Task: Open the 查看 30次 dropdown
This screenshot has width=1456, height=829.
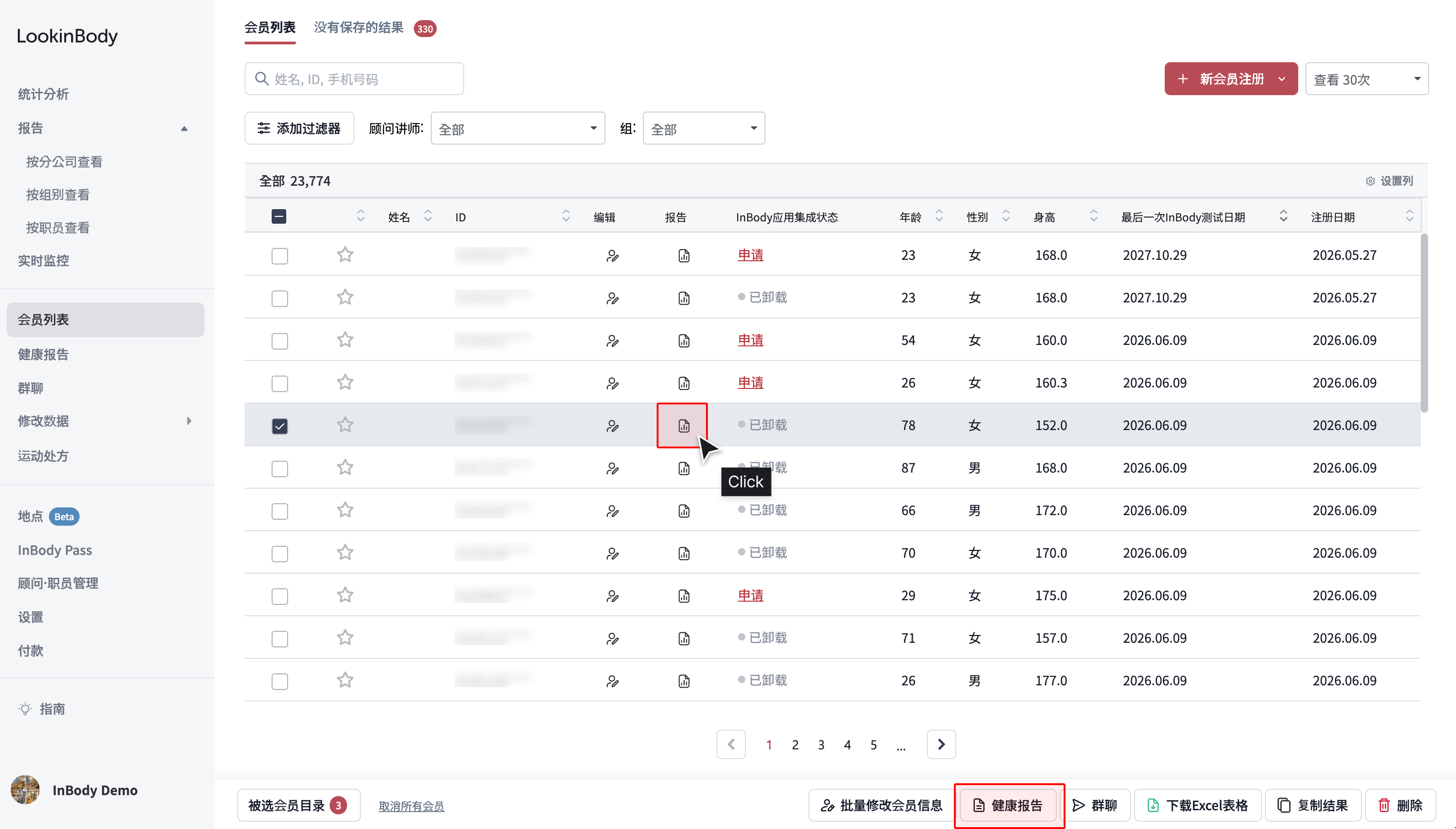Action: (1367, 79)
